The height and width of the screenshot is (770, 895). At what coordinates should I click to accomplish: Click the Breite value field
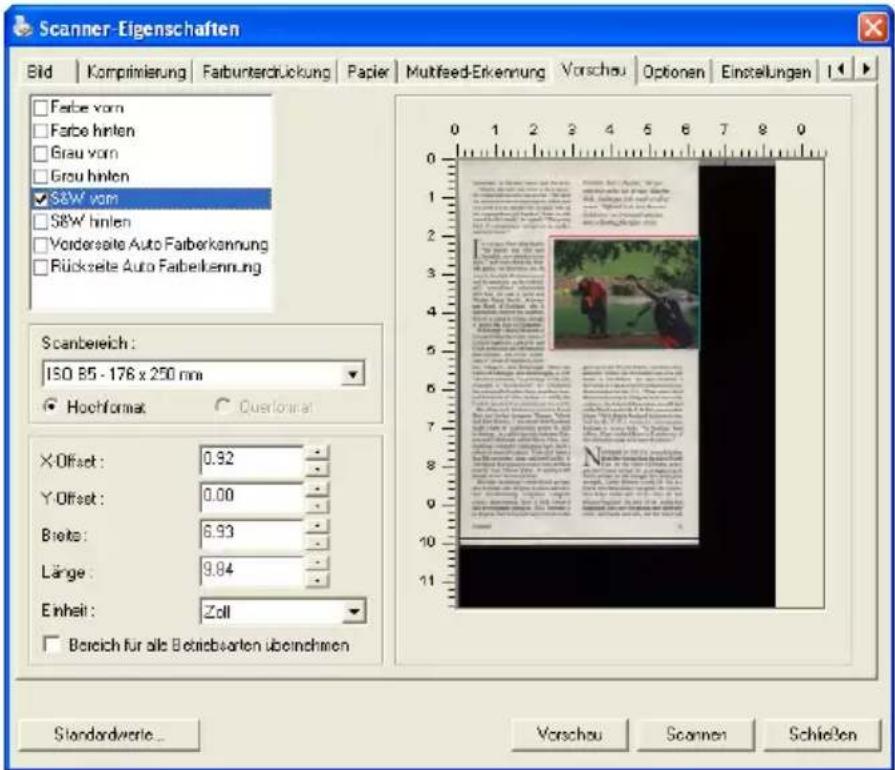click(x=252, y=534)
